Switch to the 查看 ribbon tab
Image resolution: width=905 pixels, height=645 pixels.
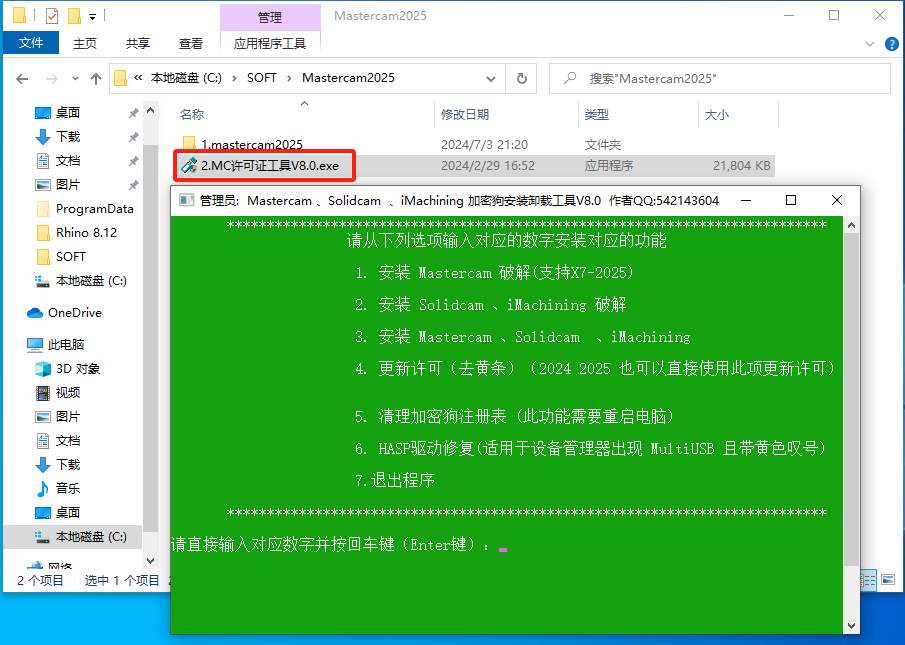tap(191, 43)
